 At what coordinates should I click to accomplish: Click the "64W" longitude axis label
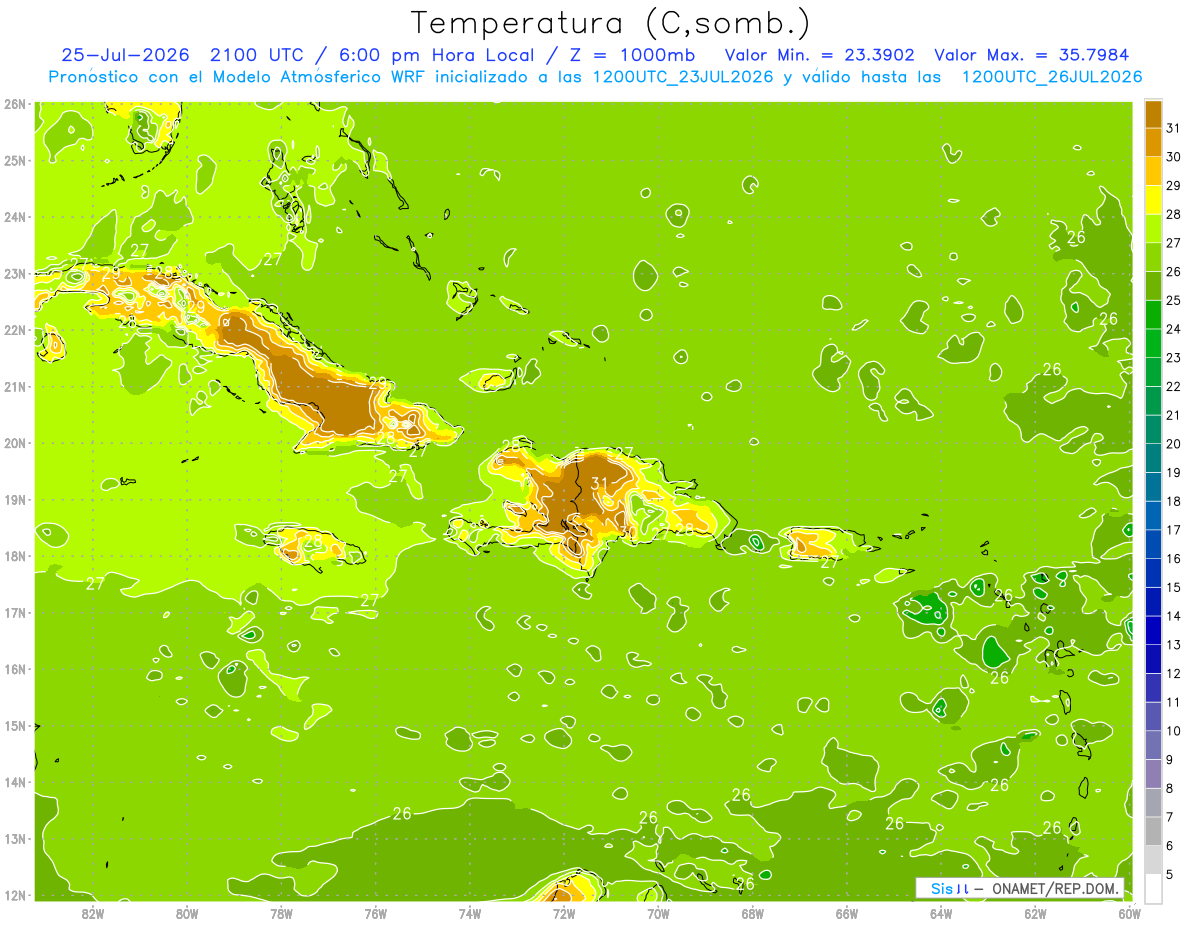(x=941, y=913)
